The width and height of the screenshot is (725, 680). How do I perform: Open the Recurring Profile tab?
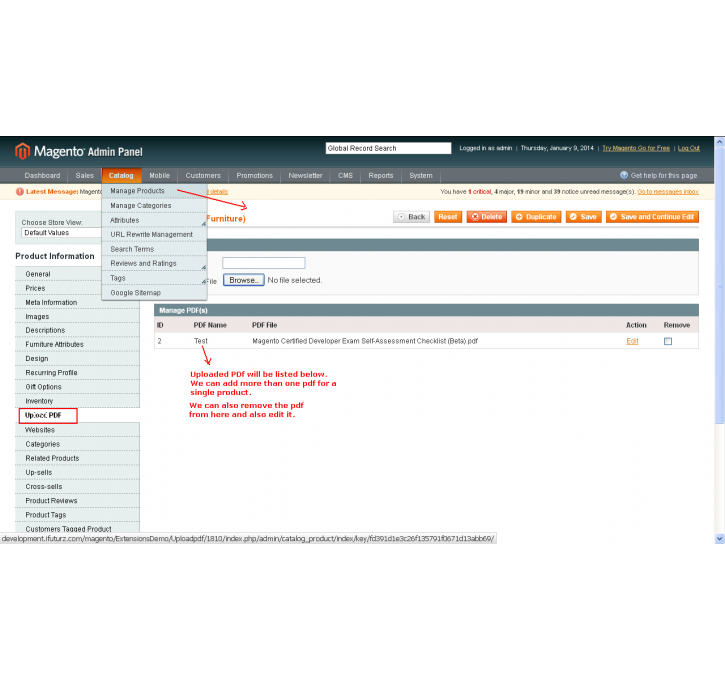coord(77,373)
